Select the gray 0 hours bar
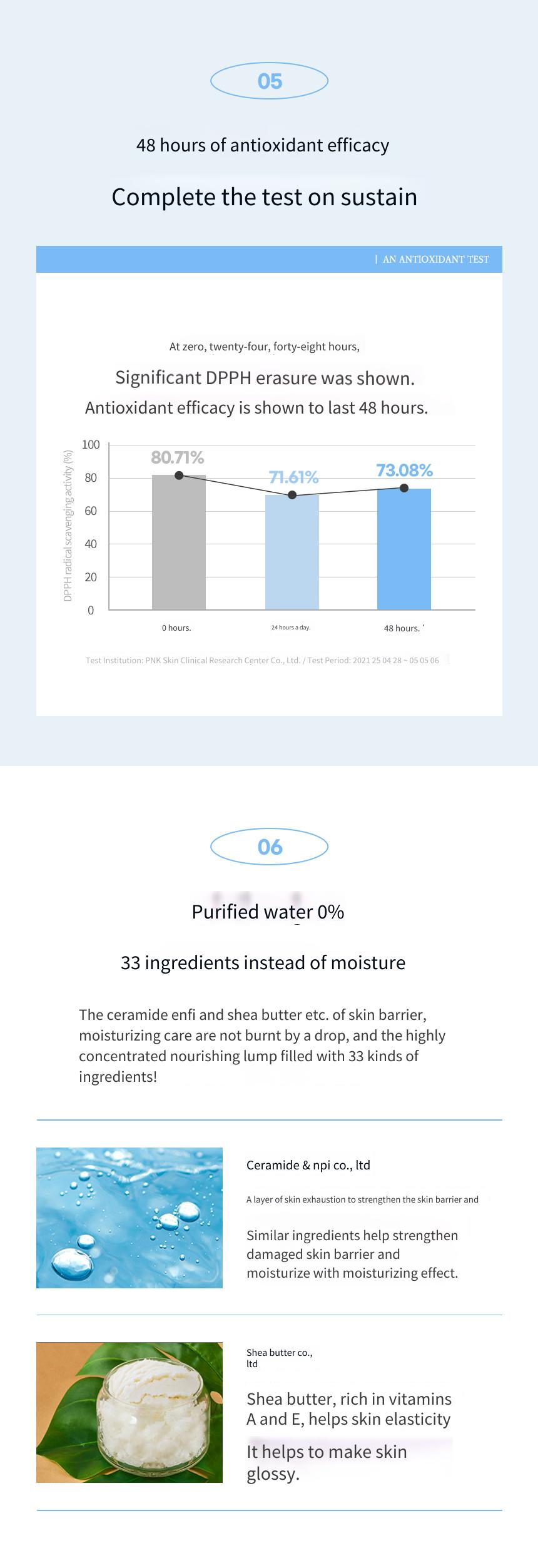The image size is (538, 1568). click(x=179, y=542)
